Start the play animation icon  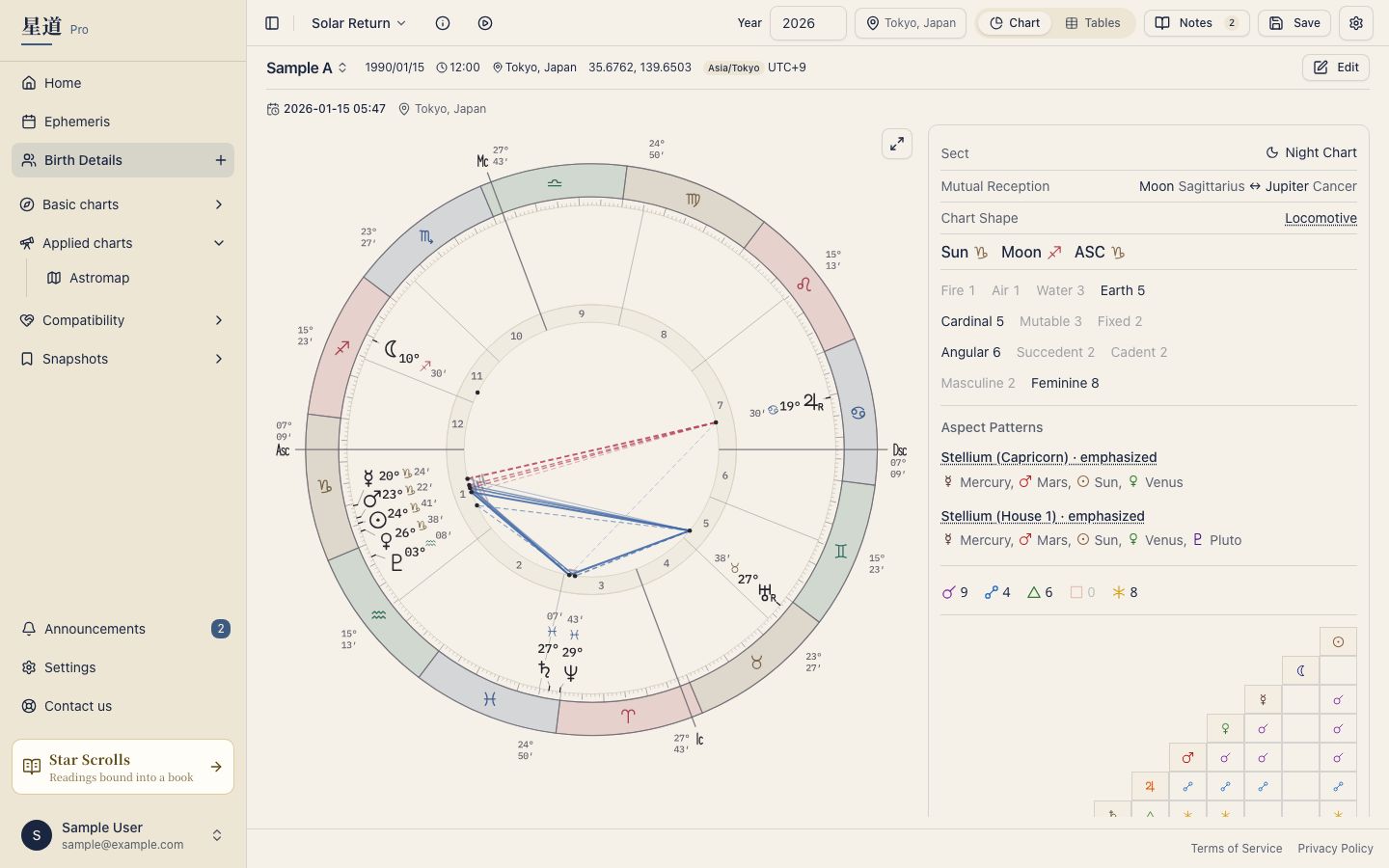click(485, 23)
